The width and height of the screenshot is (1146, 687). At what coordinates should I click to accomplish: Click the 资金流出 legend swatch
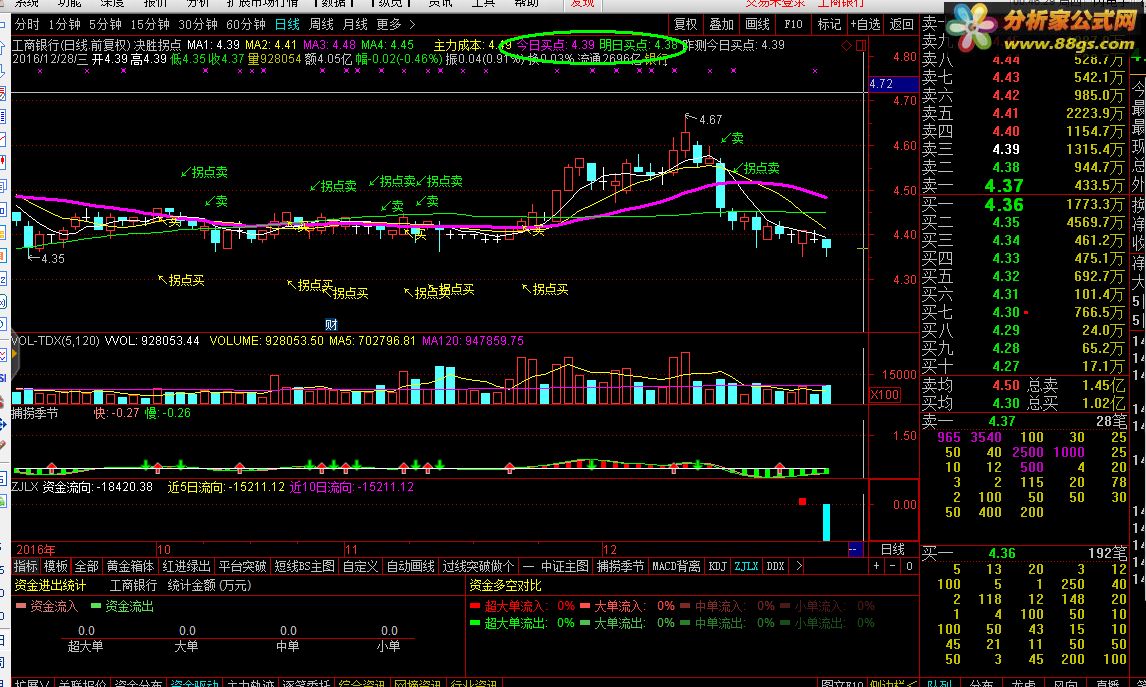click(96, 606)
